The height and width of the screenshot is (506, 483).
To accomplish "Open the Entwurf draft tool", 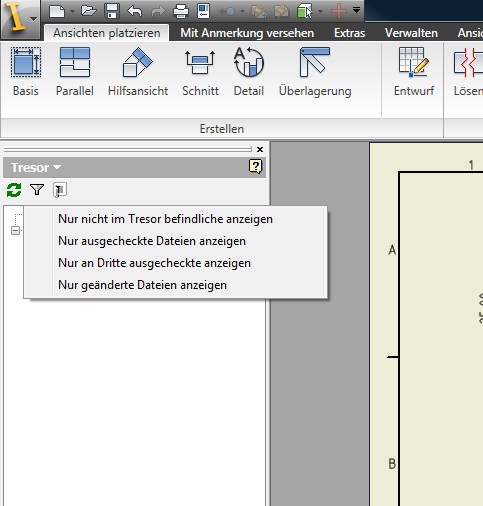I will click(x=414, y=72).
